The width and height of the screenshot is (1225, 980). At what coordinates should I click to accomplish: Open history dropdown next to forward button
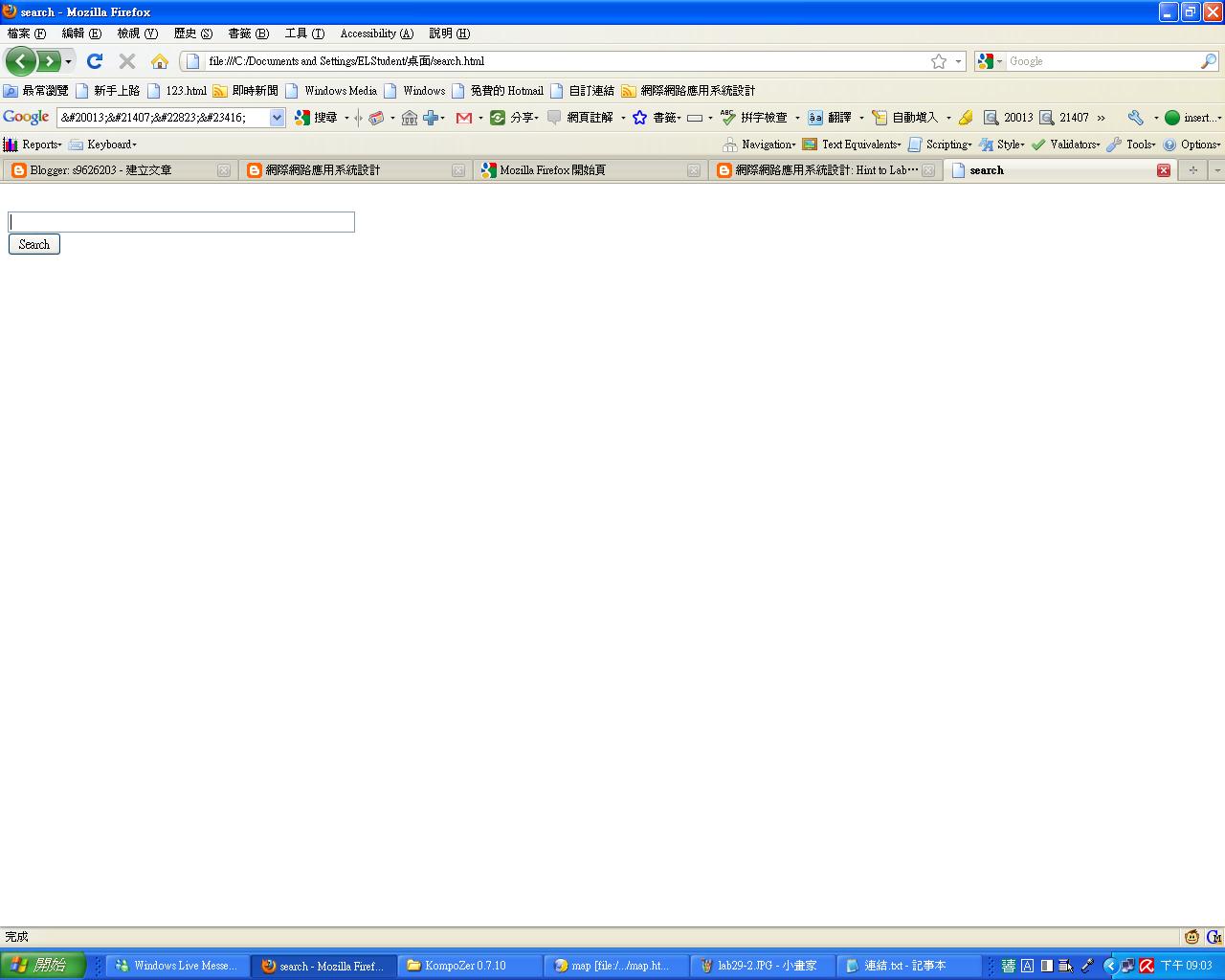click(x=68, y=61)
